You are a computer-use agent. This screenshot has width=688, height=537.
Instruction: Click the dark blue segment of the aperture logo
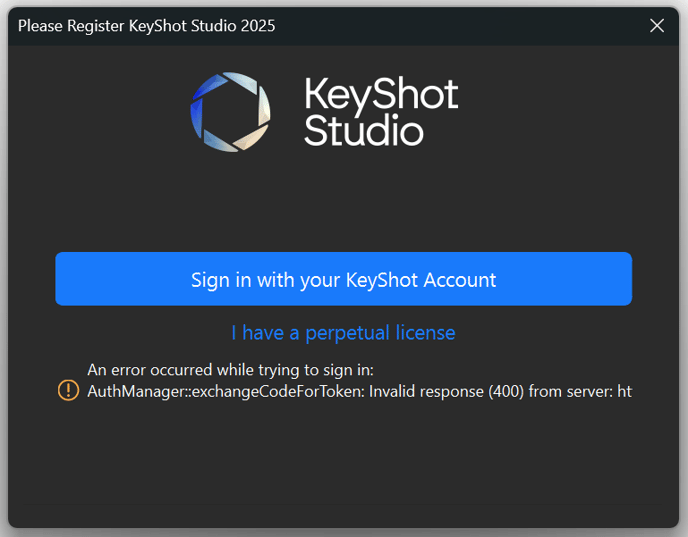(x=206, y=88)
